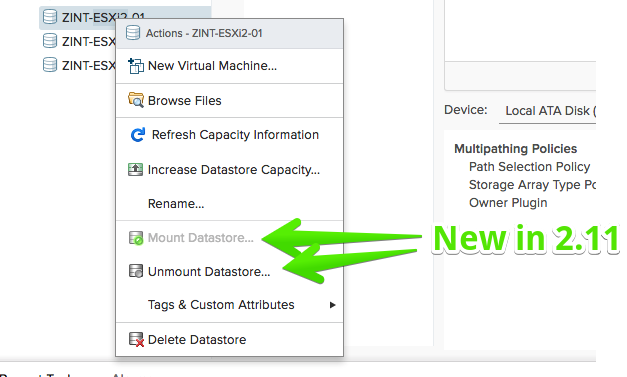This screenshot has width=627, height=377.
Task: Click the Storage Array Type Policy row
Action: pos(532,185)
